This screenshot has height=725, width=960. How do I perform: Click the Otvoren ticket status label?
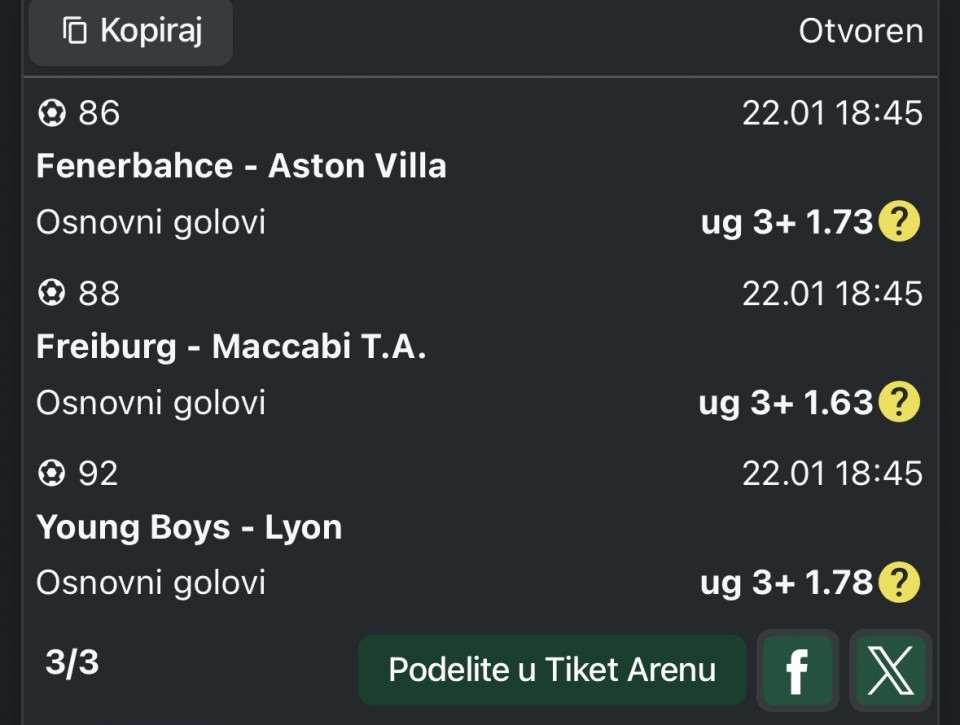[860, 32]
